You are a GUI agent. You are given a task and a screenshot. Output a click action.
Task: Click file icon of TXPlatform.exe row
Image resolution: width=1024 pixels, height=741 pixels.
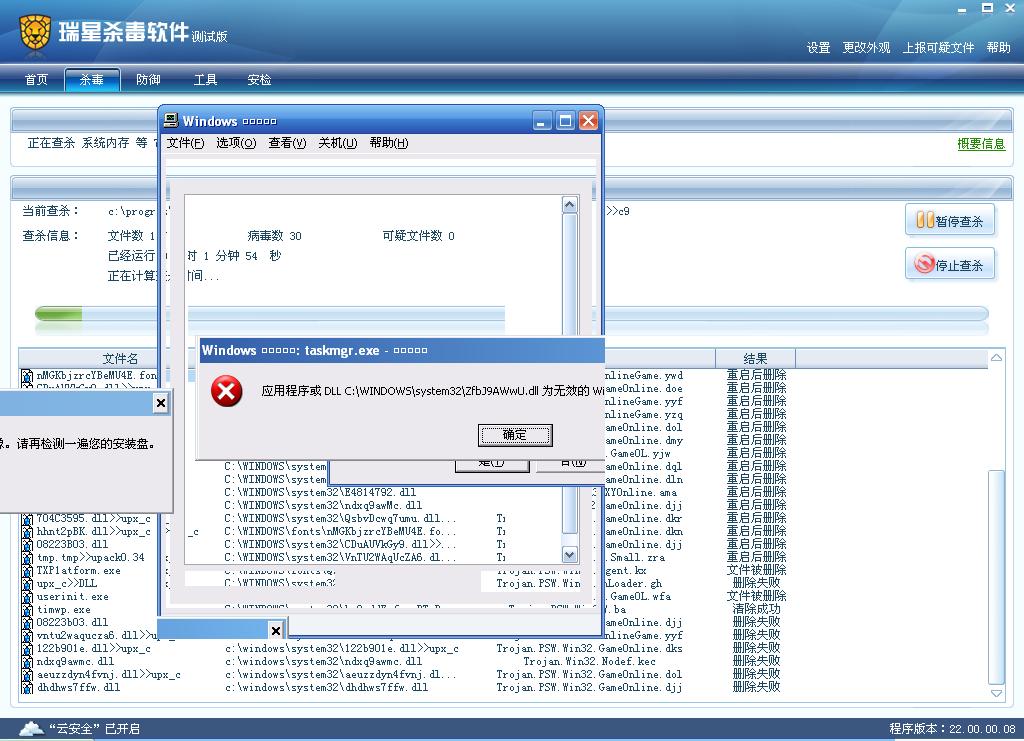pos(27,572)
